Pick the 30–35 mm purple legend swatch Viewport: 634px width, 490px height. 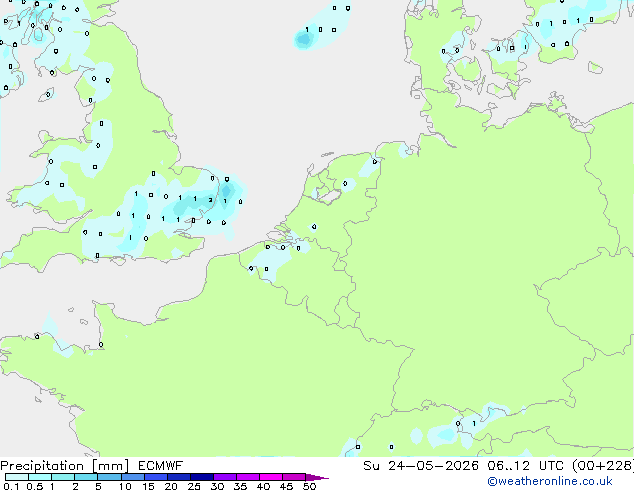pos(224,477)
